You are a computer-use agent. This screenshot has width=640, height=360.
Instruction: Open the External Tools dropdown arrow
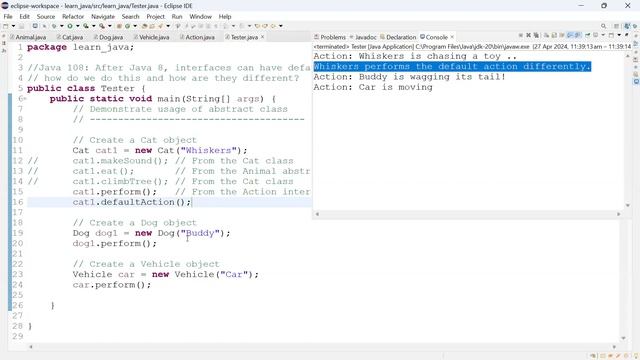pos(110,26)
